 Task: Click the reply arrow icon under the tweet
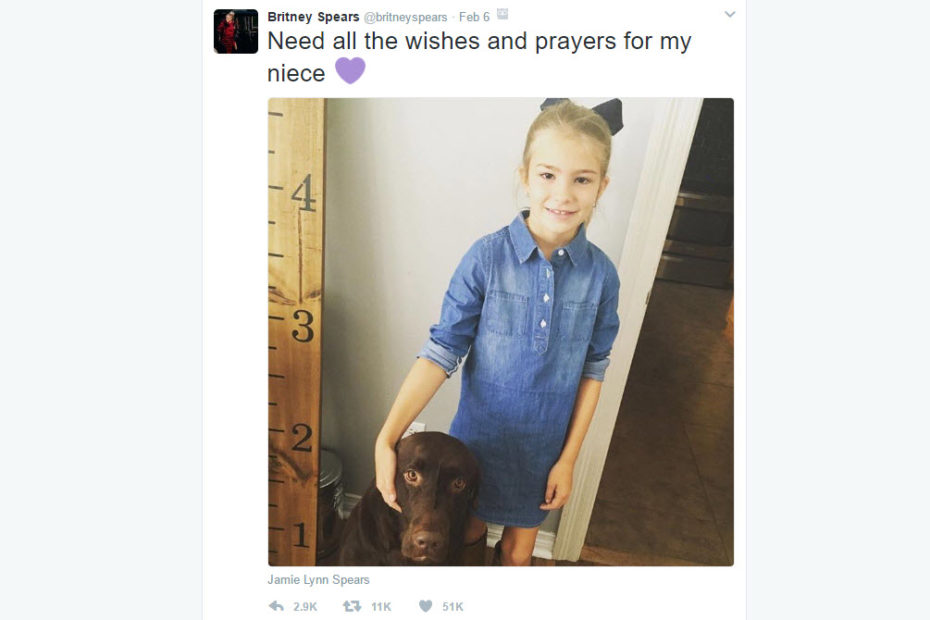click(x=276, y=606)
